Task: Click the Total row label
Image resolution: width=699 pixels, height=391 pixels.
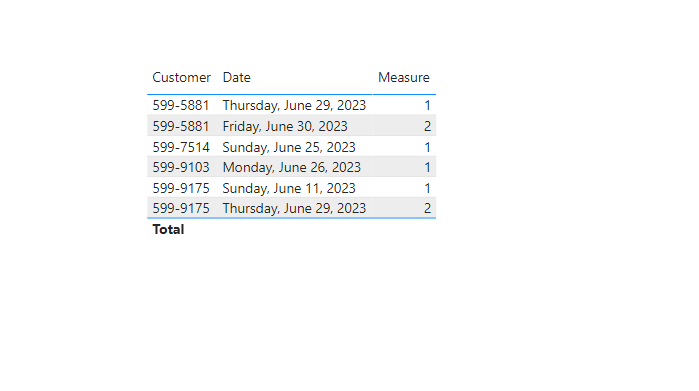Action: [x=168, y=229]
